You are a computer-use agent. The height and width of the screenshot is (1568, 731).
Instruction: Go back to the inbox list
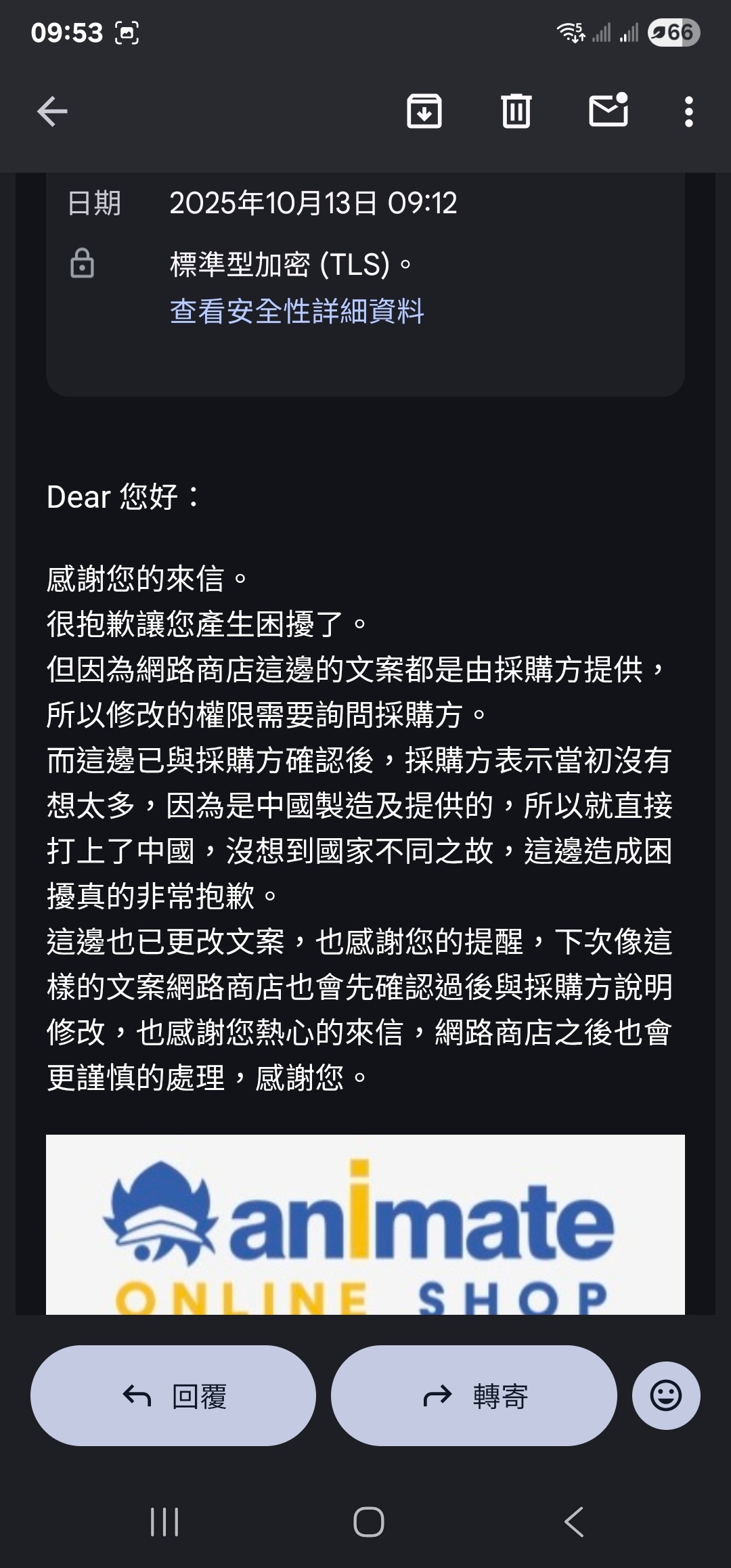(52, 112)
